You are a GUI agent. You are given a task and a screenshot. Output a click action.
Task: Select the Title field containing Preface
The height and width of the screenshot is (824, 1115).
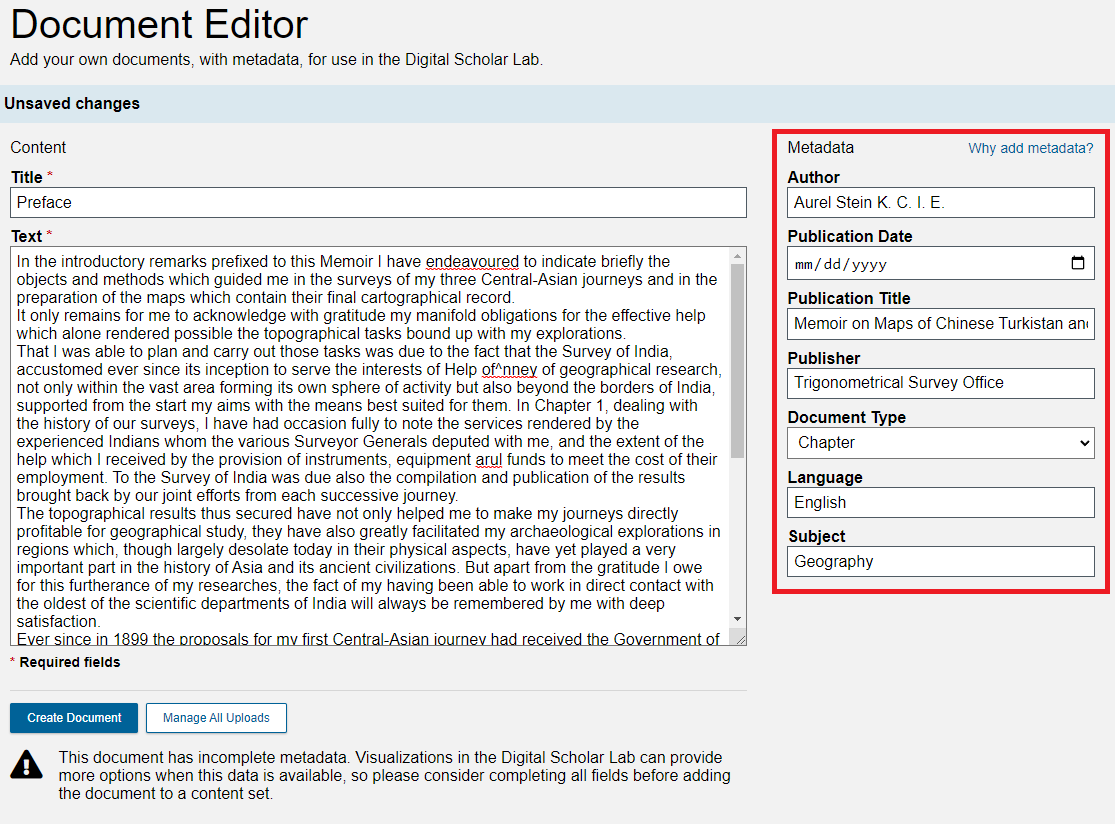coord(377,202)
